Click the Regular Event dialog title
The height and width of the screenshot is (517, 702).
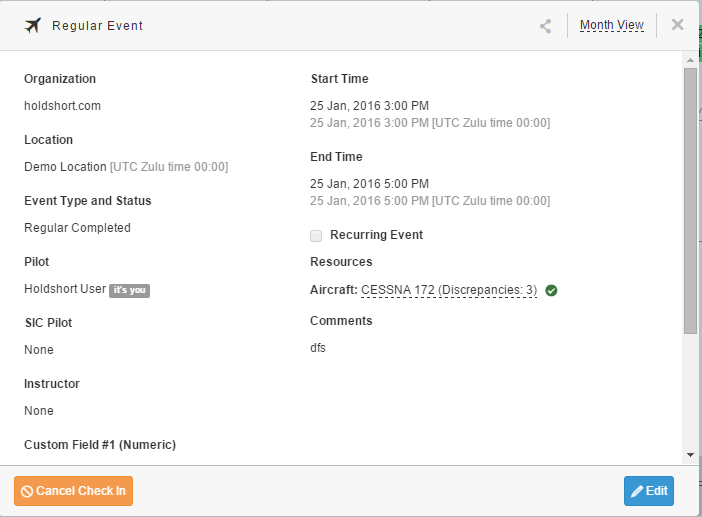click(97, 26)
